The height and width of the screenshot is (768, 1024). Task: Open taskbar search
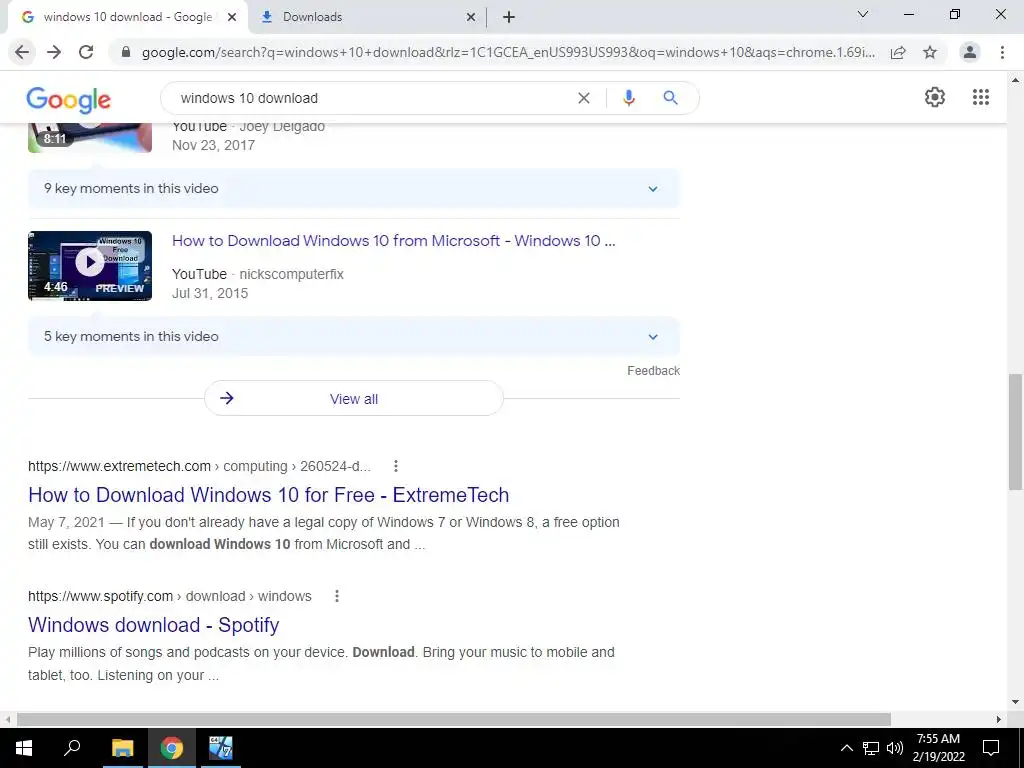[72, 748]
